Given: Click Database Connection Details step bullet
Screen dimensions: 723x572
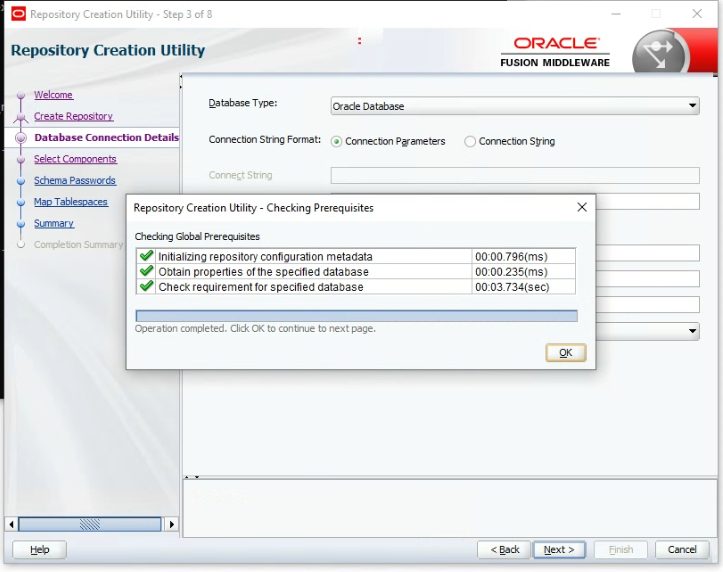Looking at the screenshot, I should click(x=21, y=138).
